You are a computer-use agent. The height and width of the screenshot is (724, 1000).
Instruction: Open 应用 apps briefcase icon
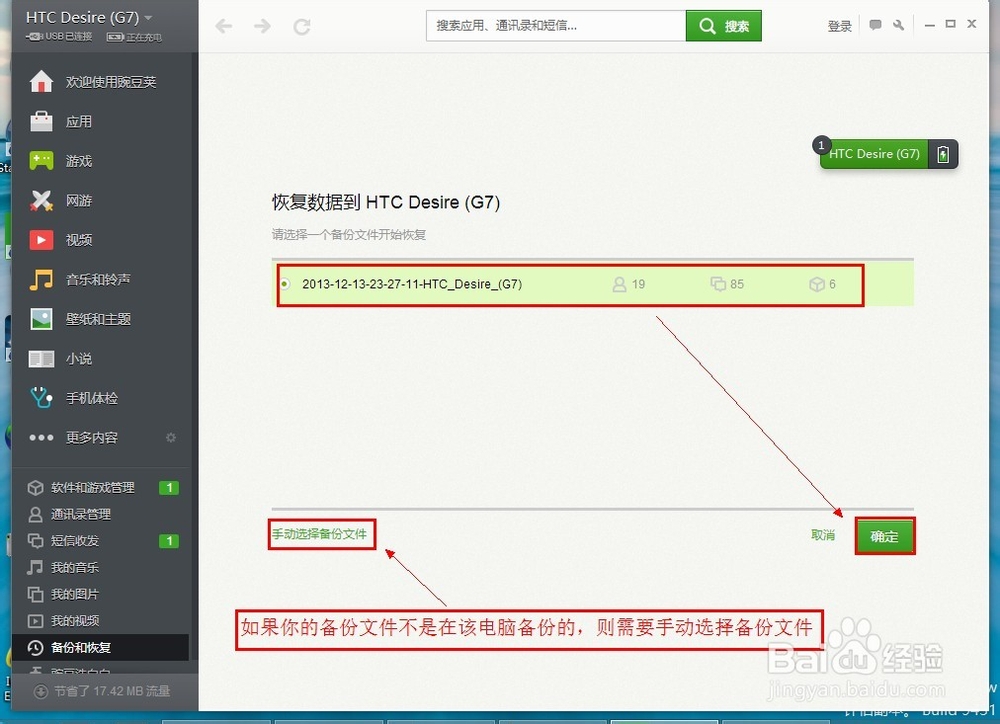coord(41,121)
